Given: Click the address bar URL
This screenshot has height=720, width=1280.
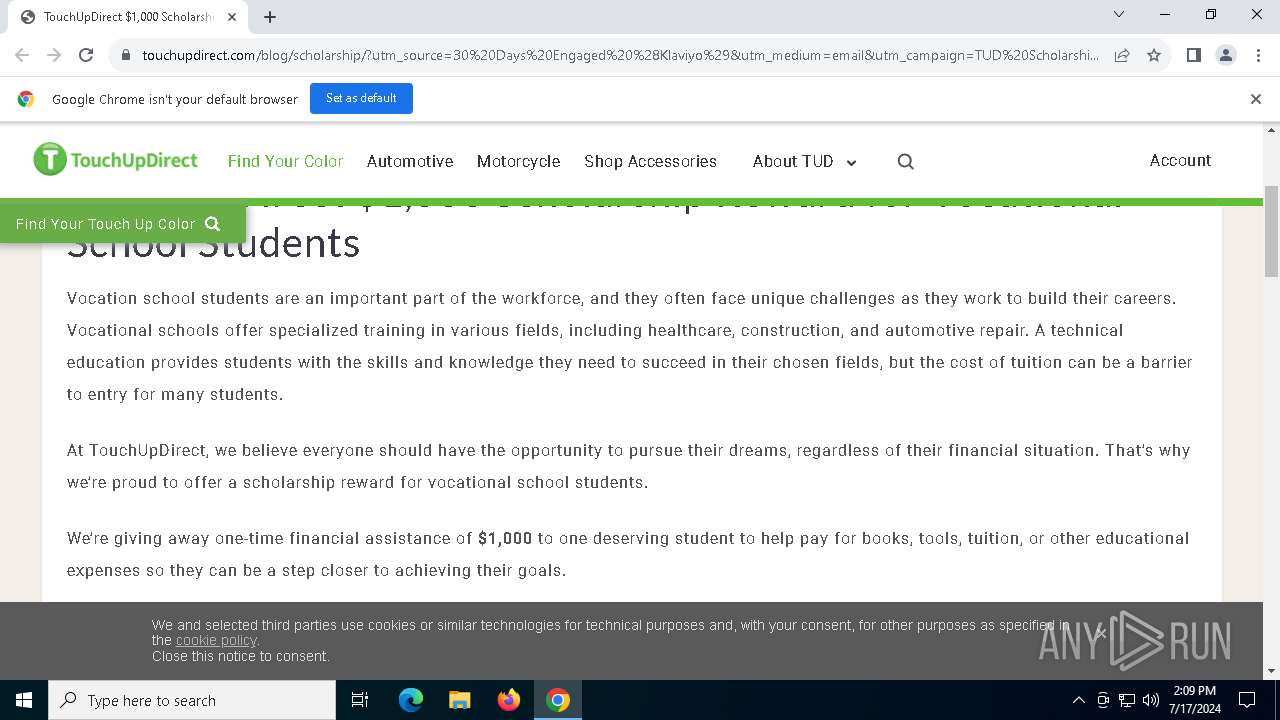Looking at the screenshot, I should point(620,55).
